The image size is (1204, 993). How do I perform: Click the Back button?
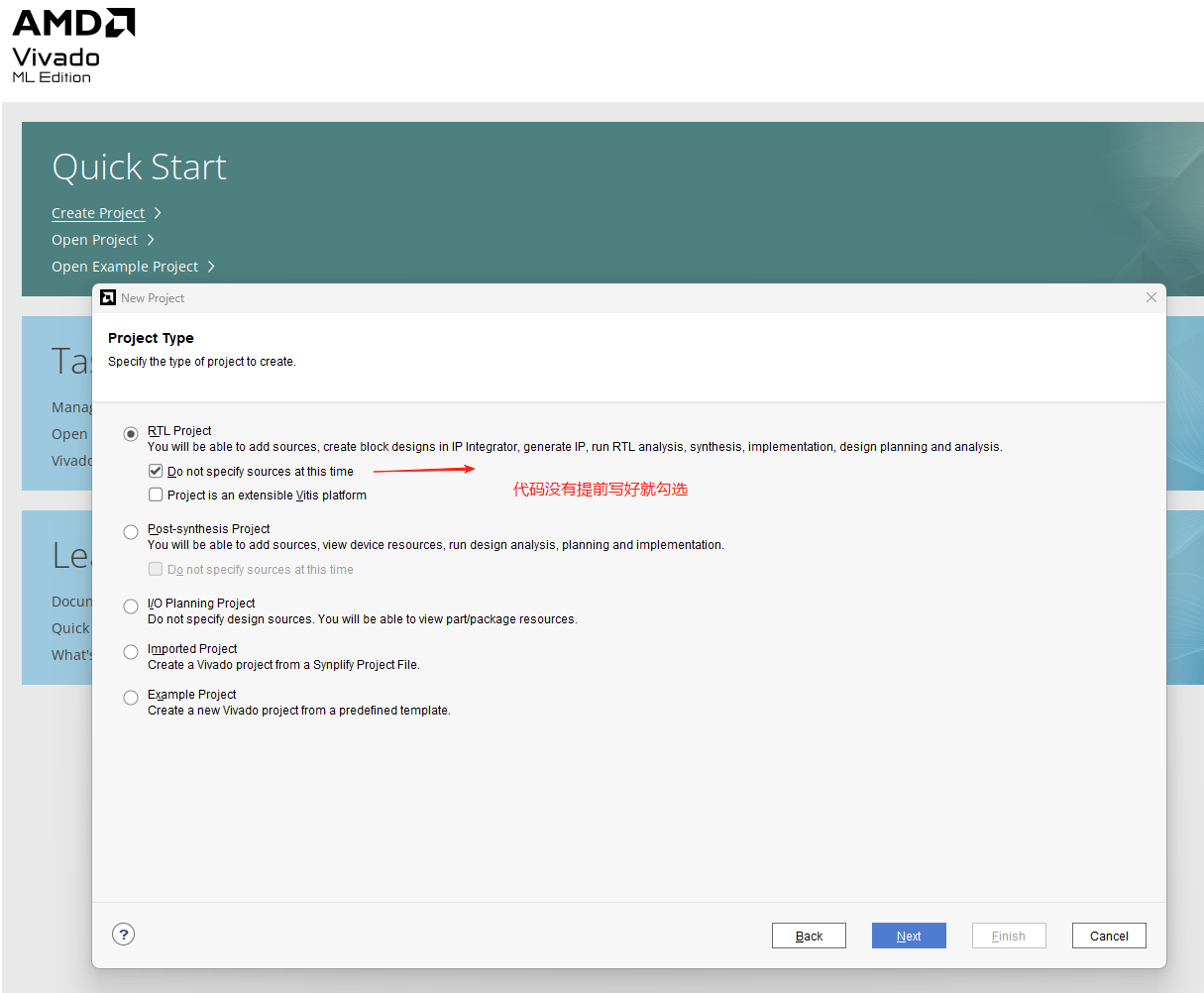tap(809, 936)
